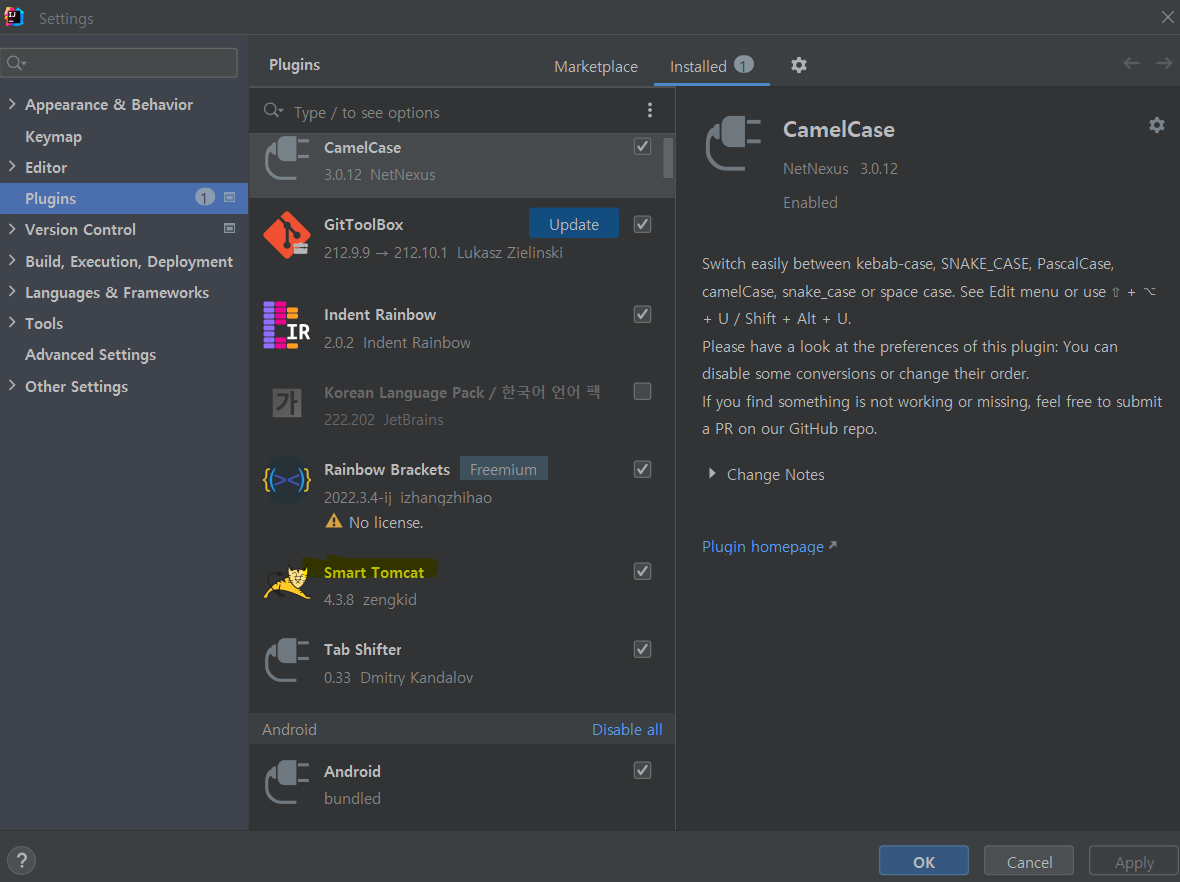Click the plugin search magnifier icon
Image resolution: width=1180 pixels, height=882 pixels.
[273, 111]
